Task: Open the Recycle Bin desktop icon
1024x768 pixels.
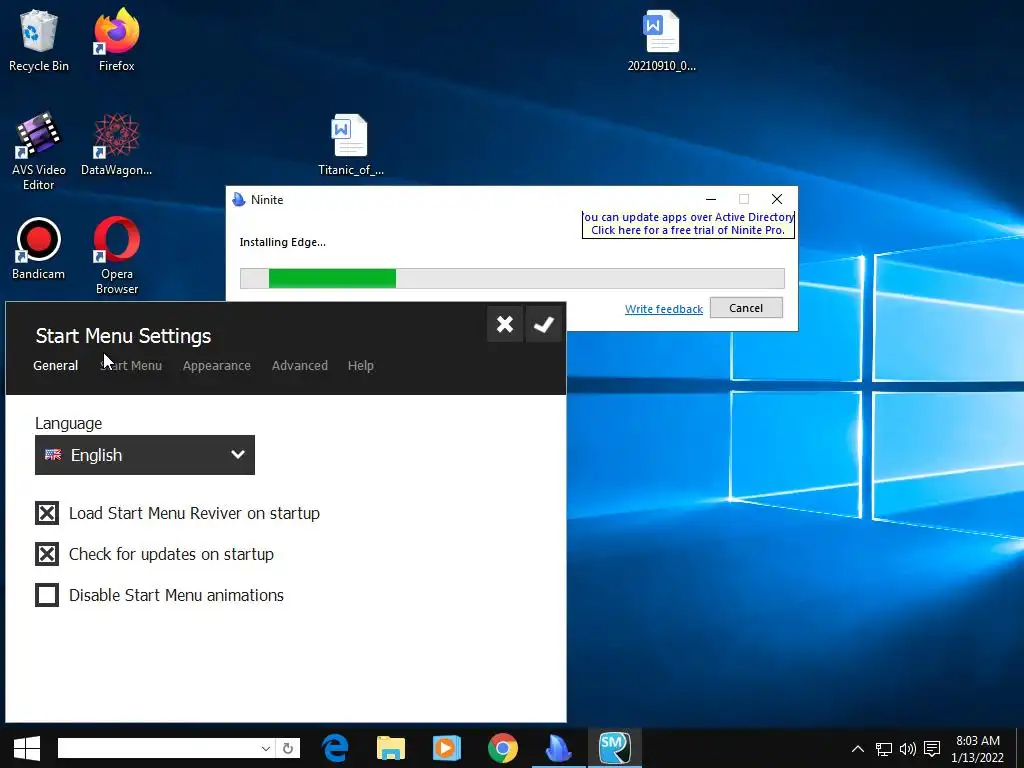Action: (x=39, y=40)
